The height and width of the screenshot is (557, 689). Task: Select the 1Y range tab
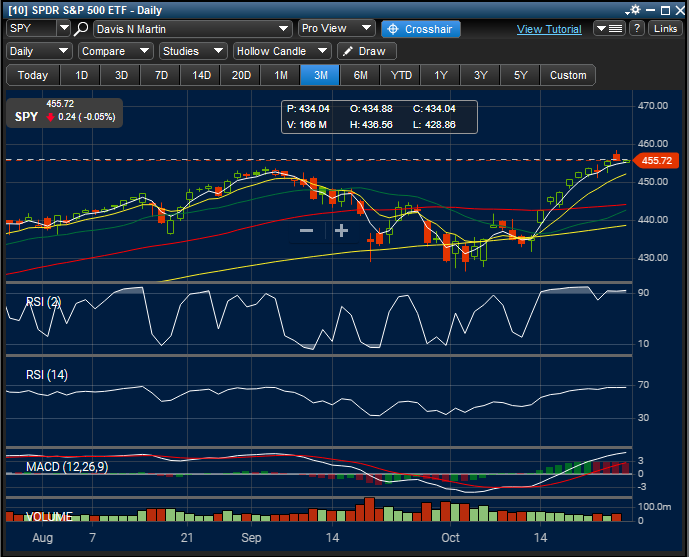pos(441,75)
